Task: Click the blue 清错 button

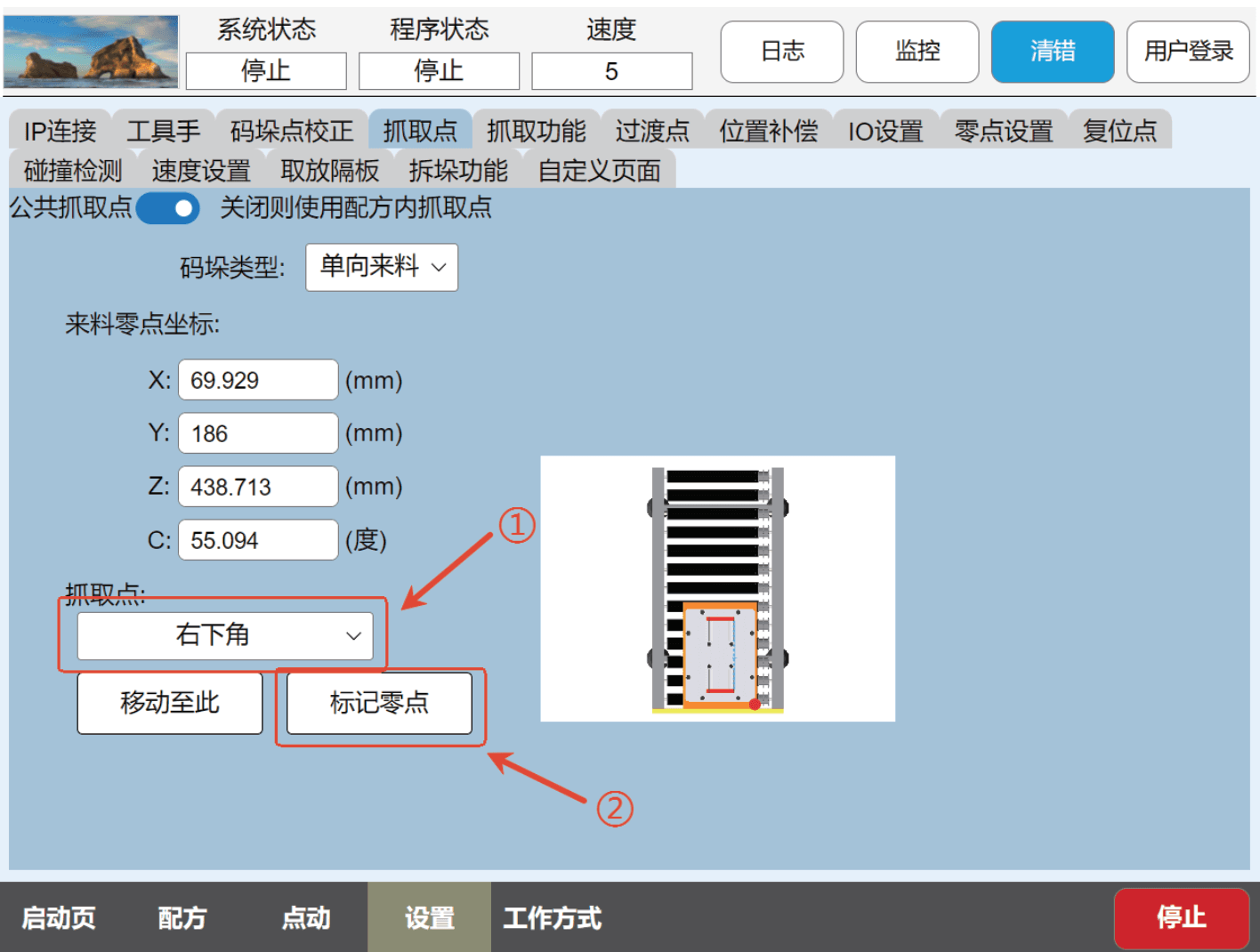Action: (1053, 52)
